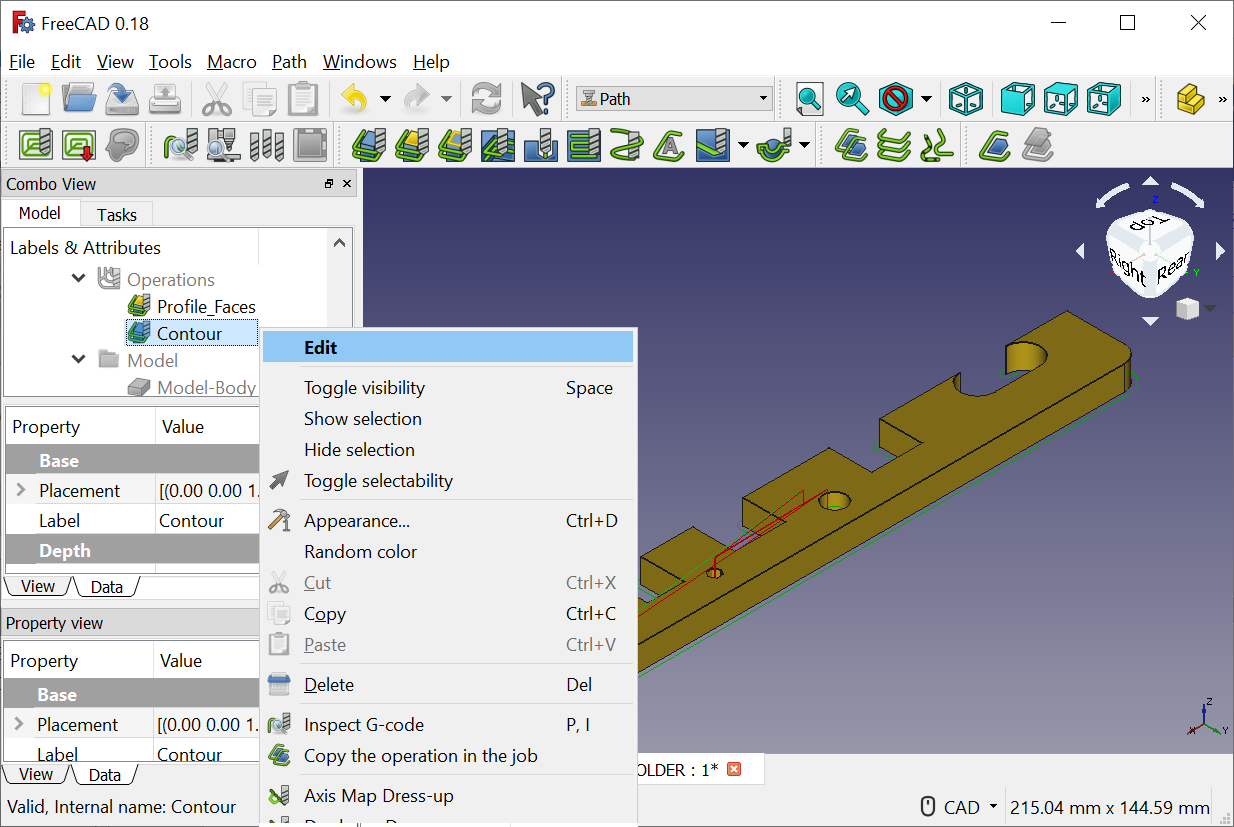Click the Refresh/recompute icon
Viewport: 1234px width, 827px height.
click(486, 99)
